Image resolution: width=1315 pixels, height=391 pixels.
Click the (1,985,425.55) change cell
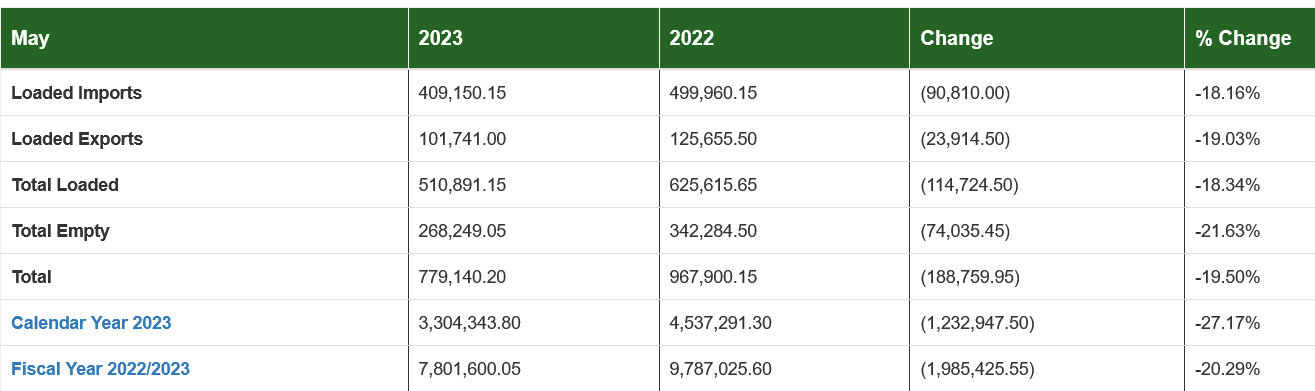1047,369
